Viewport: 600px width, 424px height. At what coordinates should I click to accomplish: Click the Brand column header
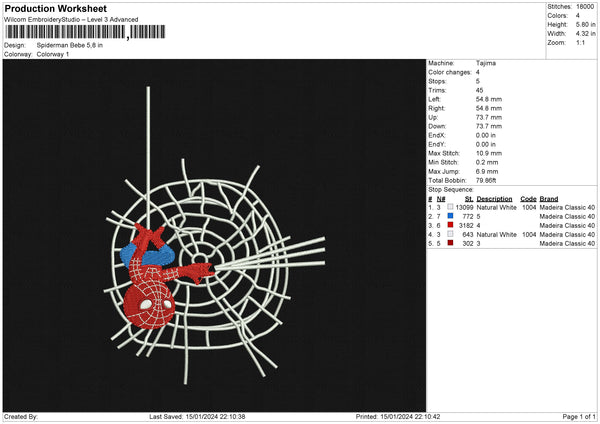[549, 199]
